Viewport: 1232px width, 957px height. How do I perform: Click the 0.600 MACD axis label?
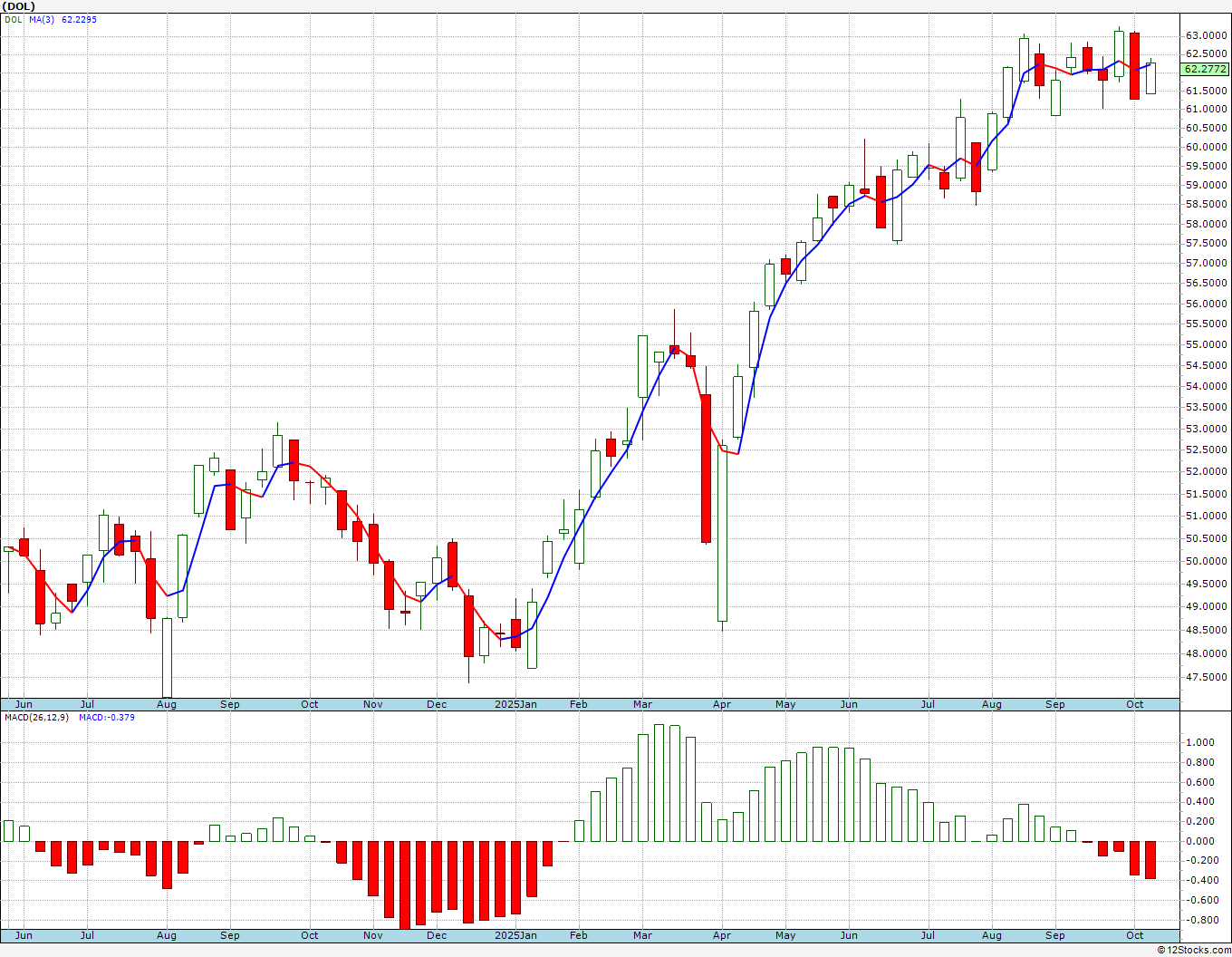(1201, 782)
